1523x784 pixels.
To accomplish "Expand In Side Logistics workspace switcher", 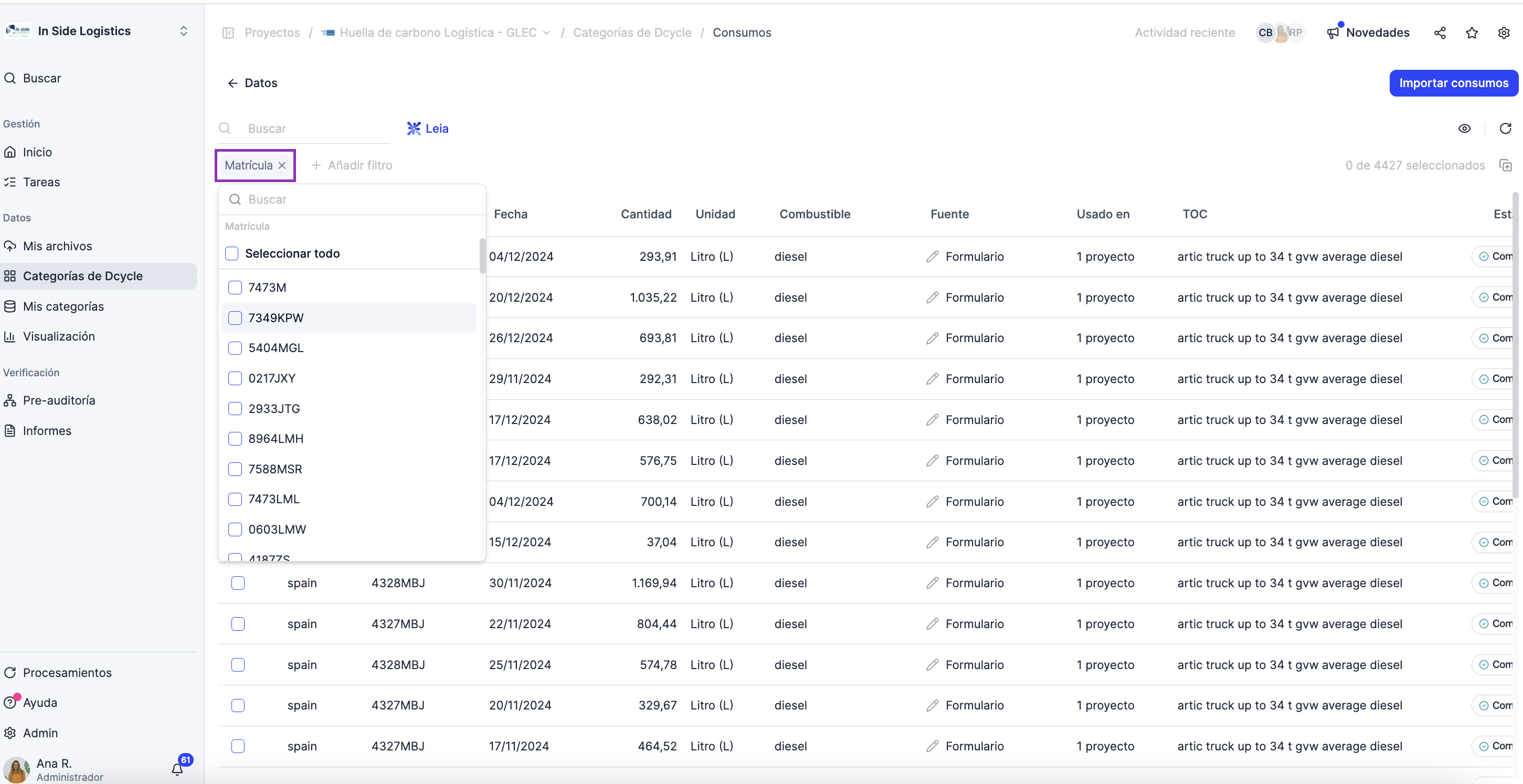I will pyautogui.click(x=183, y=31).
